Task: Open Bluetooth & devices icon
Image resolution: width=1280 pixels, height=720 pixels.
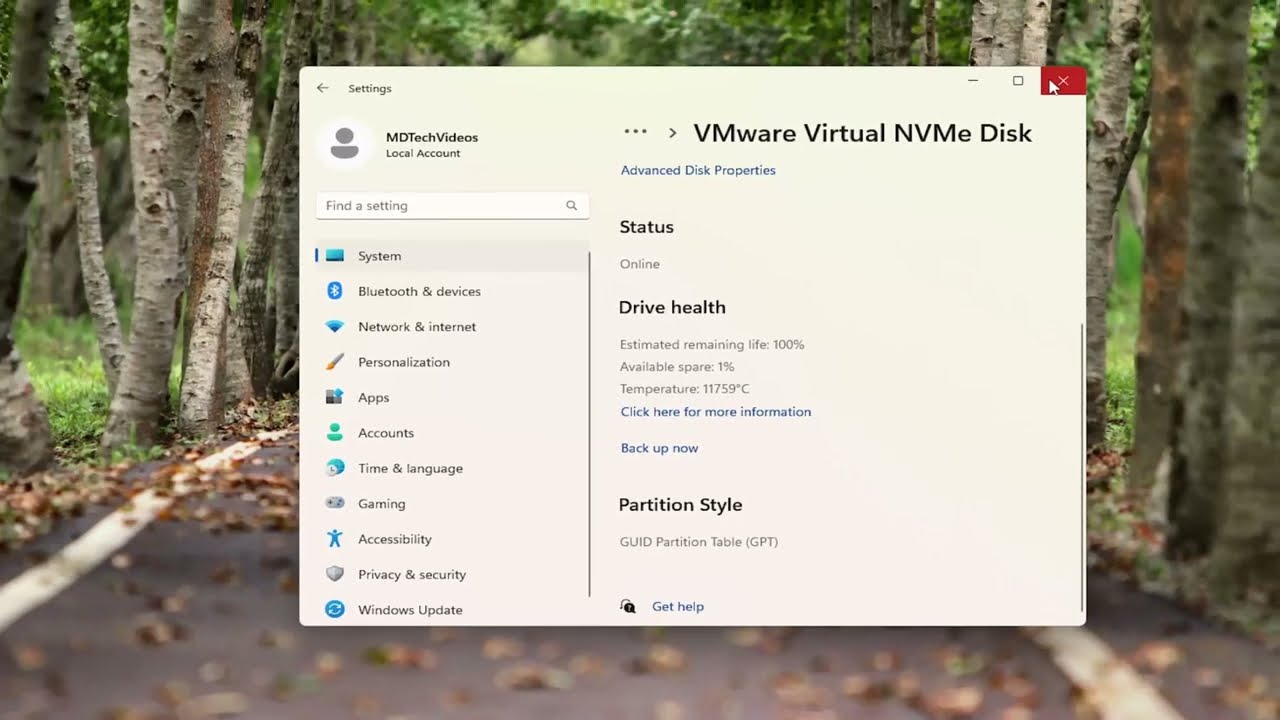Action: tap(335, 291)
